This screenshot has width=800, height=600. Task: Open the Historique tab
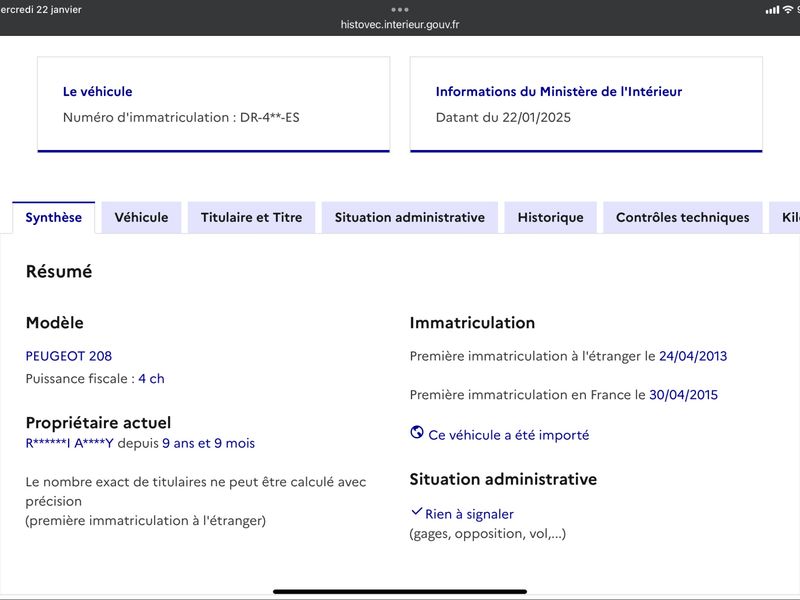click(x=551, y=217)
